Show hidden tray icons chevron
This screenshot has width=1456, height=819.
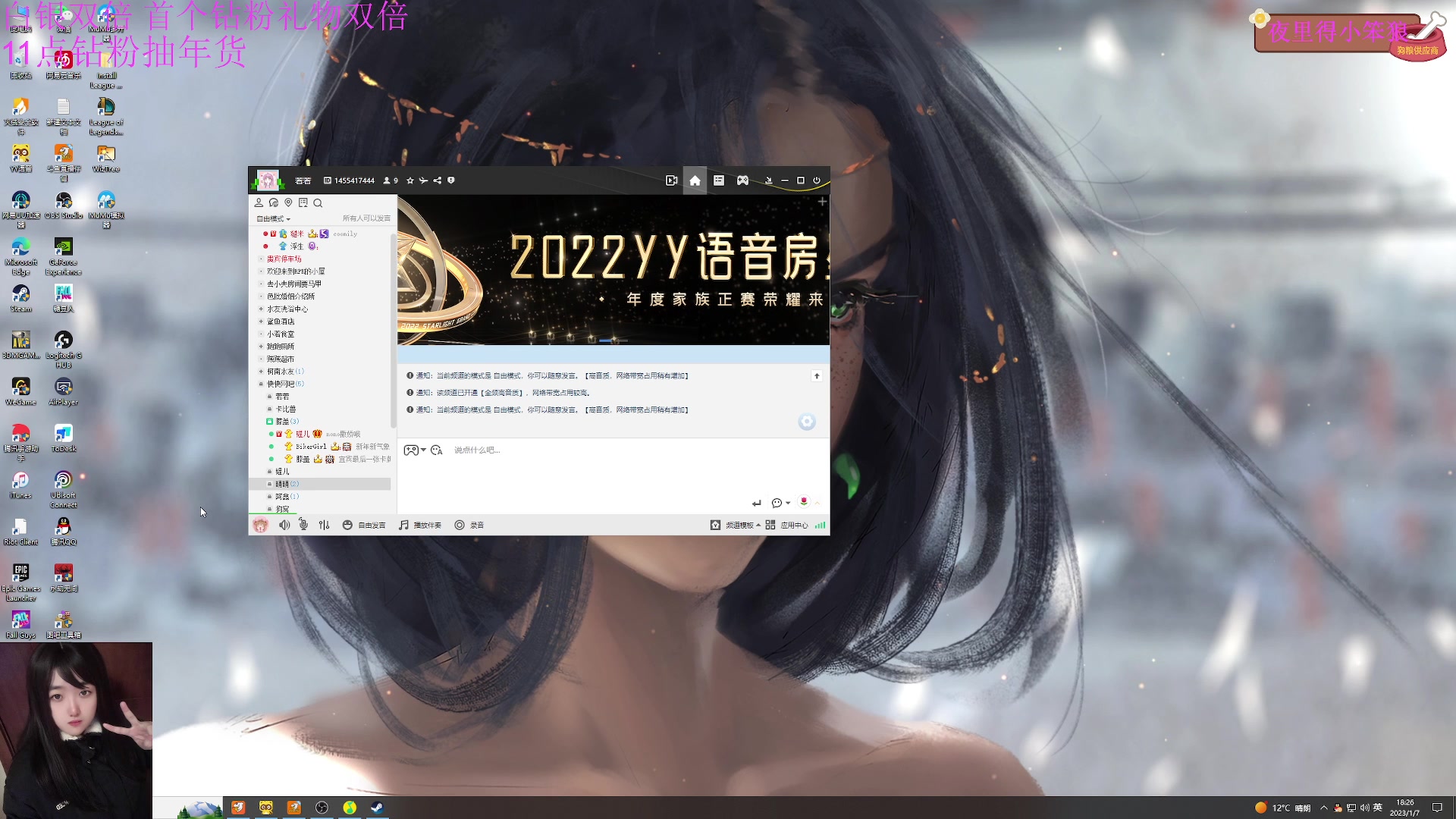pyautogui.click(x=1324, y=808)
